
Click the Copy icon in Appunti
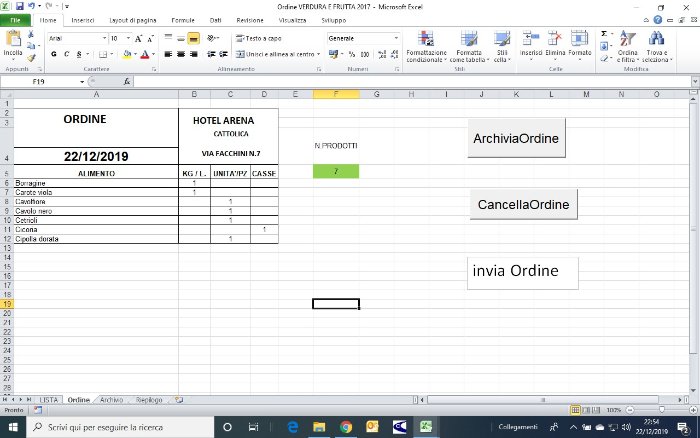coord(31,46)
